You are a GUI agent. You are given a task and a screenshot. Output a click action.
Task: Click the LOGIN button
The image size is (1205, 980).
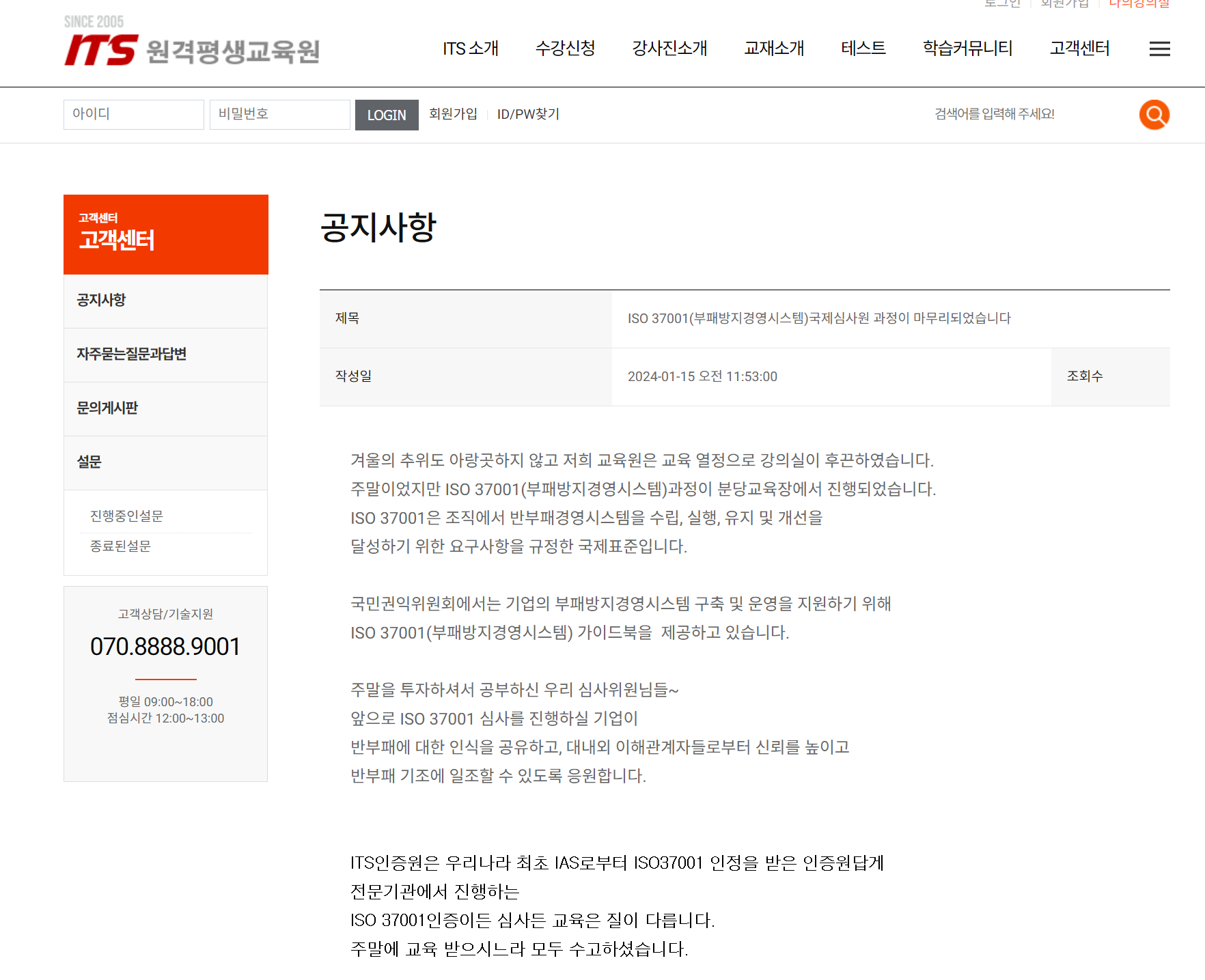(387, 115)
